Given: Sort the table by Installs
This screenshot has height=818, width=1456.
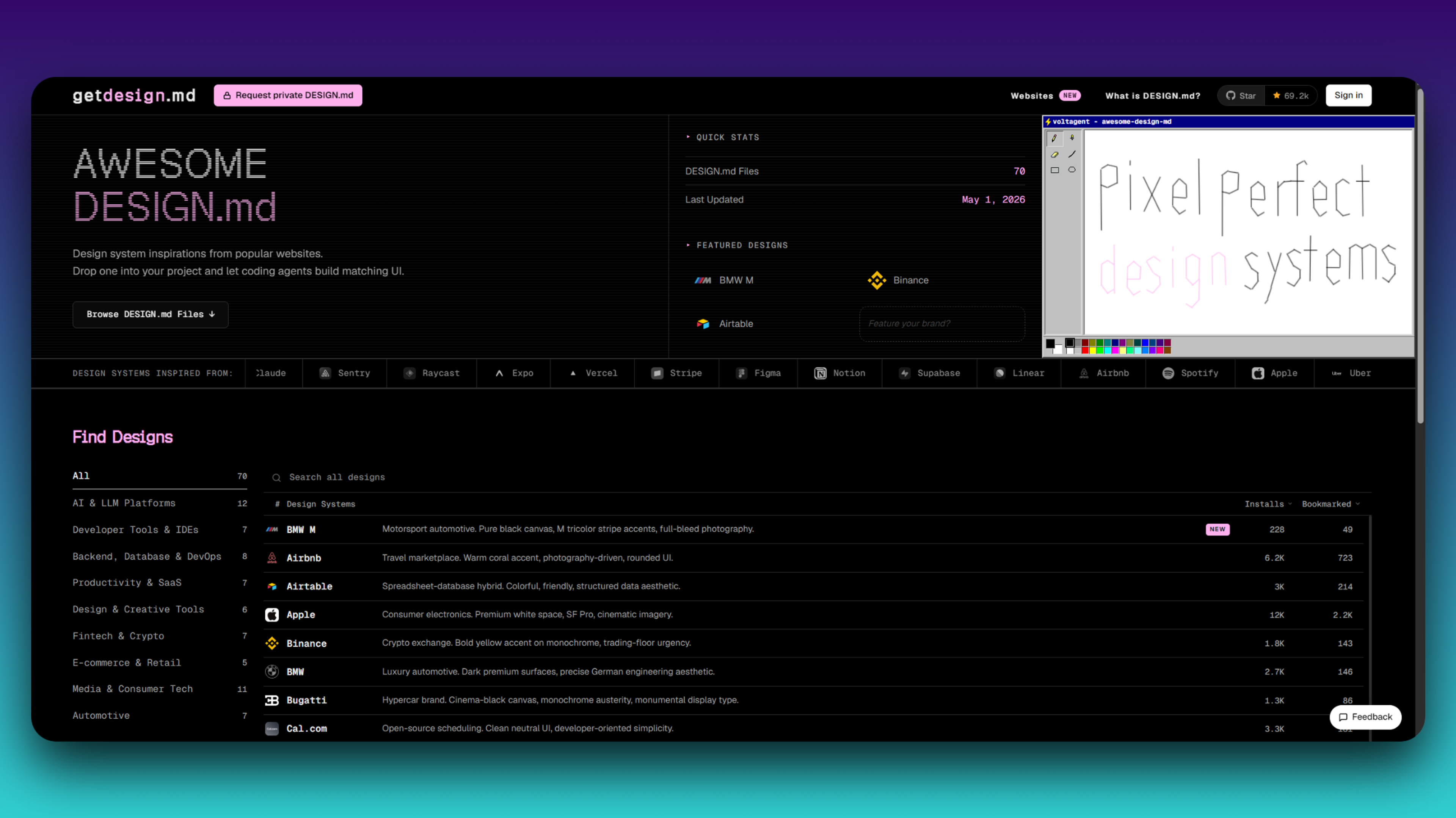Looking at the screenshot, I should 1268,504.
